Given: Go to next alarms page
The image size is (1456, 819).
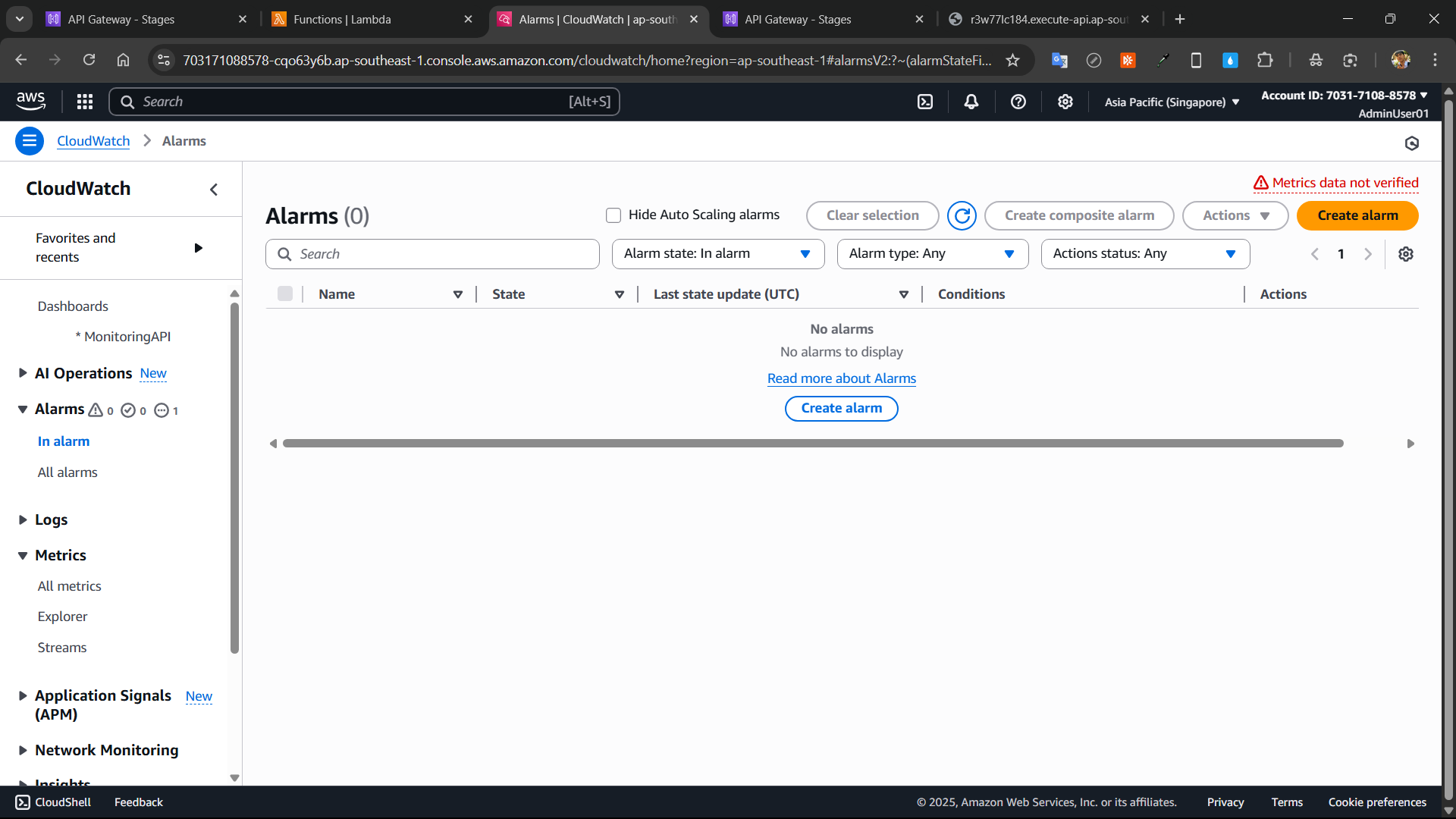Looking at the screenshot, I should click(1368, 254).
